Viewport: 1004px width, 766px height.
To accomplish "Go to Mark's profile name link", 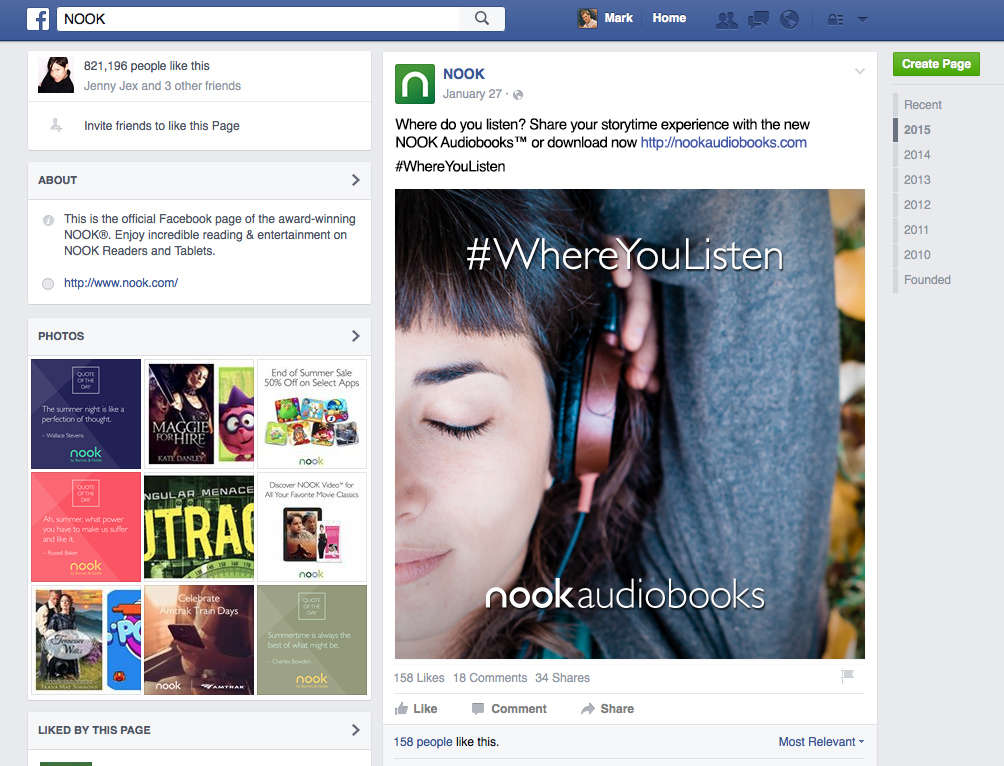I will click(x=618, y=18).
